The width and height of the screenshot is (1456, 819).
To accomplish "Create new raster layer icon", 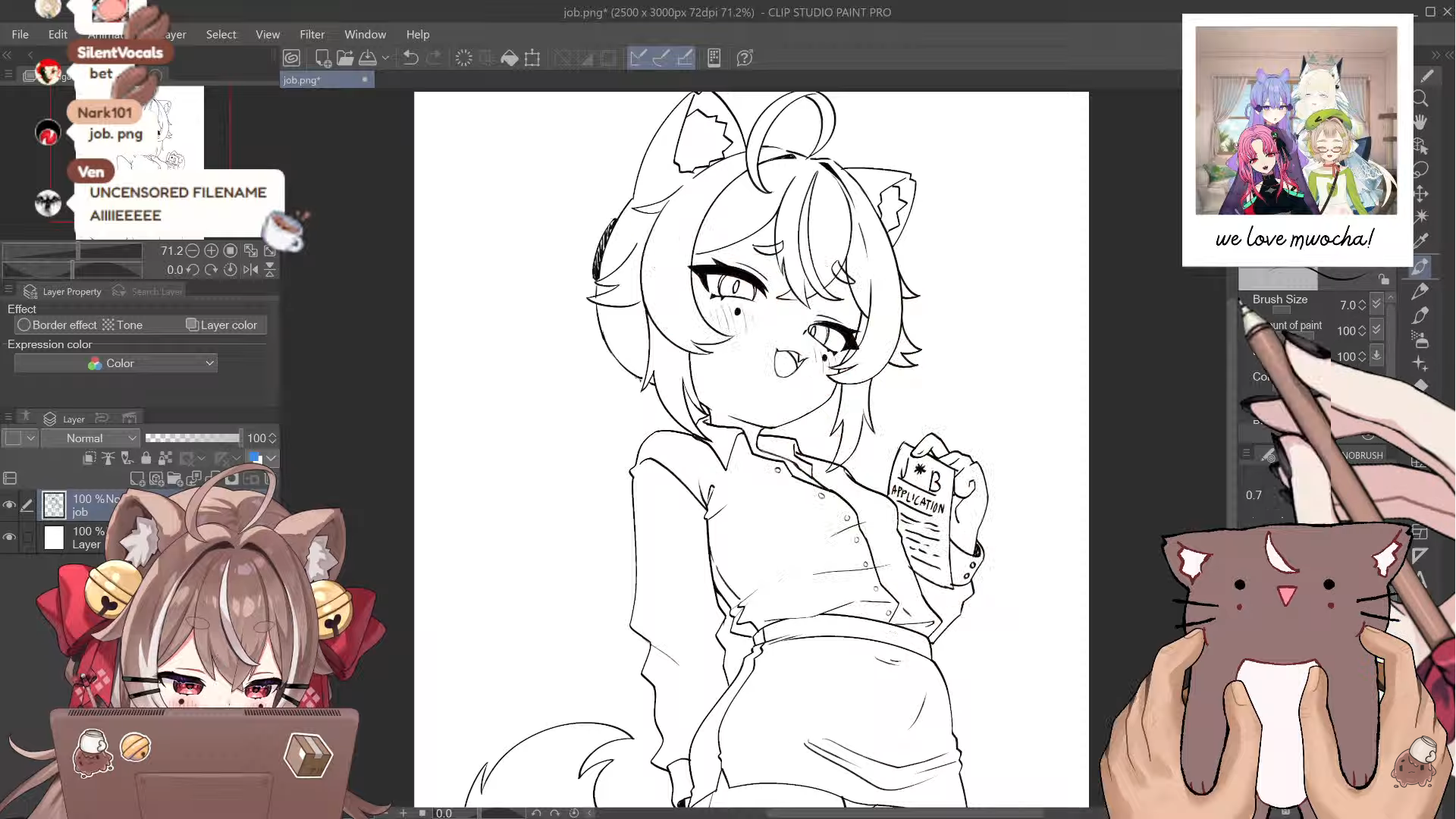I will coord(137,479).
